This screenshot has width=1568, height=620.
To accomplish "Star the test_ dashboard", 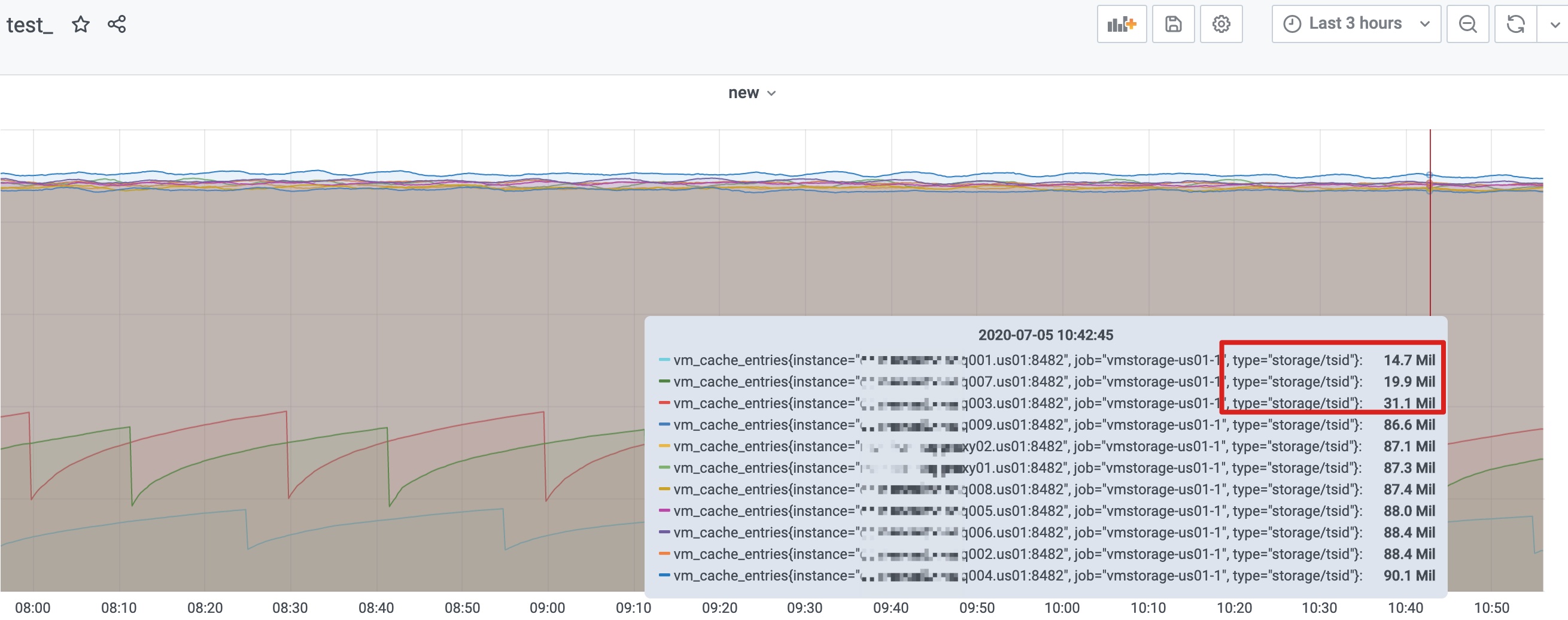I will [x=80, y=25].
